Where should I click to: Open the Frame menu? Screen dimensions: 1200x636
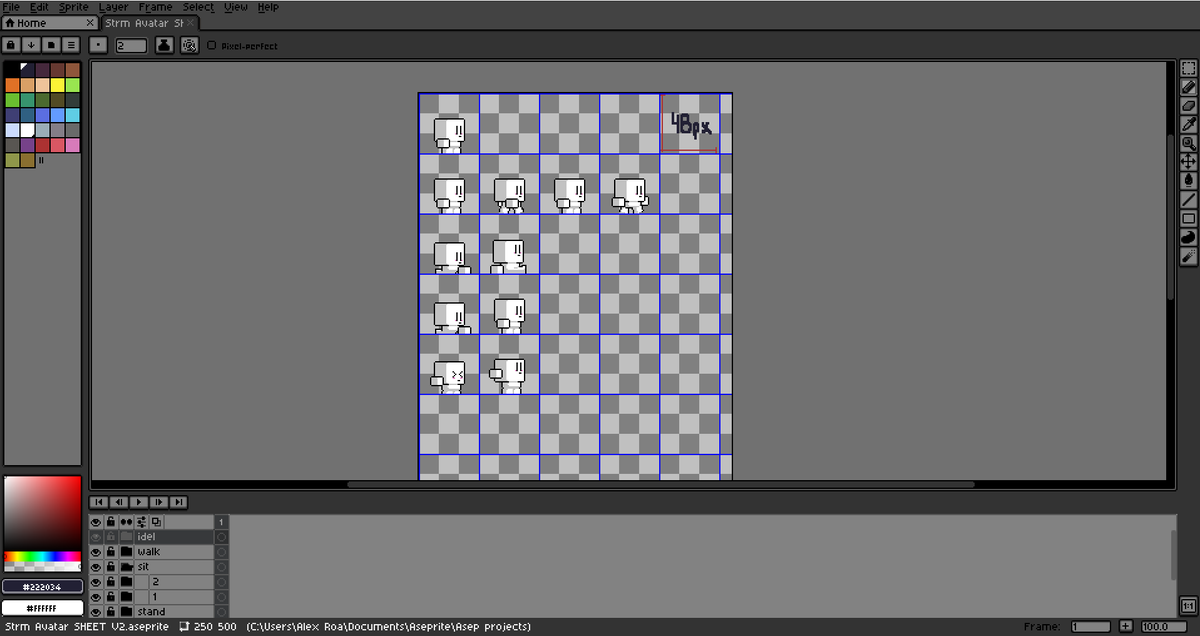tap(155, 7)
